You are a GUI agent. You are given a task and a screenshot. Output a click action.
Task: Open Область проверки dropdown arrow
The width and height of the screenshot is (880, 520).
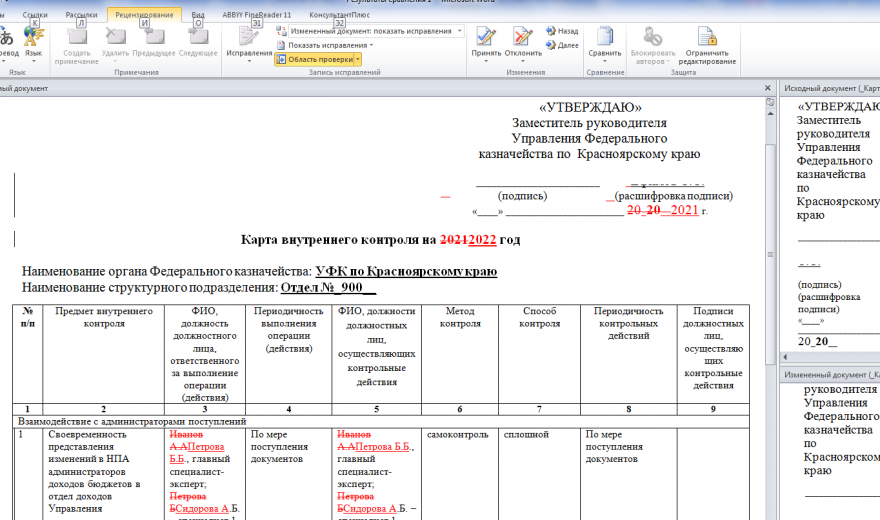tap(358, 59)
